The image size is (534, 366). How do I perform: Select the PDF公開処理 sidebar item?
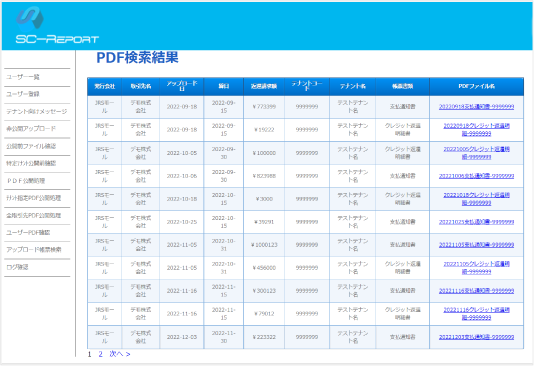26,180
